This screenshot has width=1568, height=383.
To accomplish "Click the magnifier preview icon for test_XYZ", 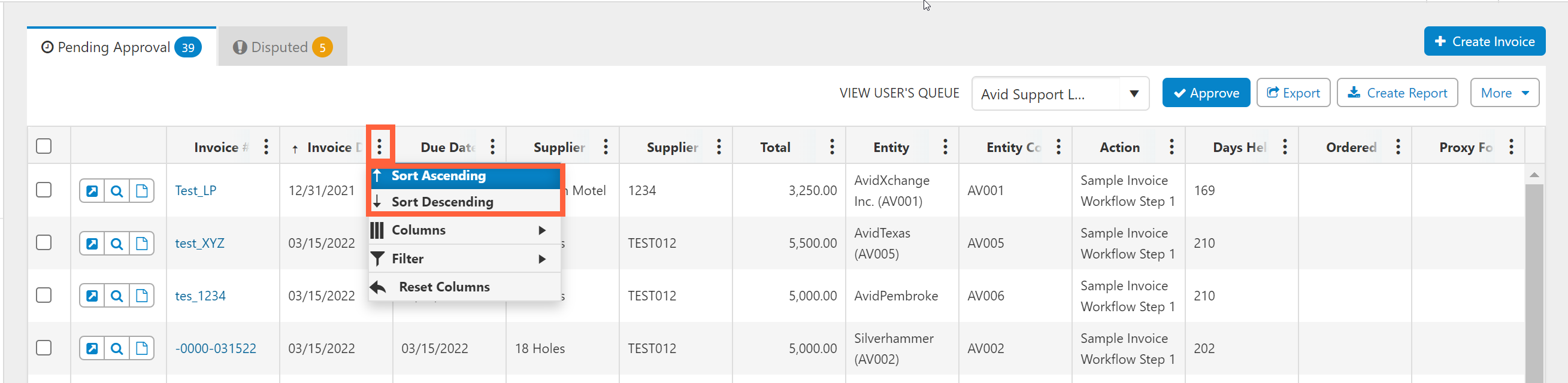I will (x=117, y=244).
